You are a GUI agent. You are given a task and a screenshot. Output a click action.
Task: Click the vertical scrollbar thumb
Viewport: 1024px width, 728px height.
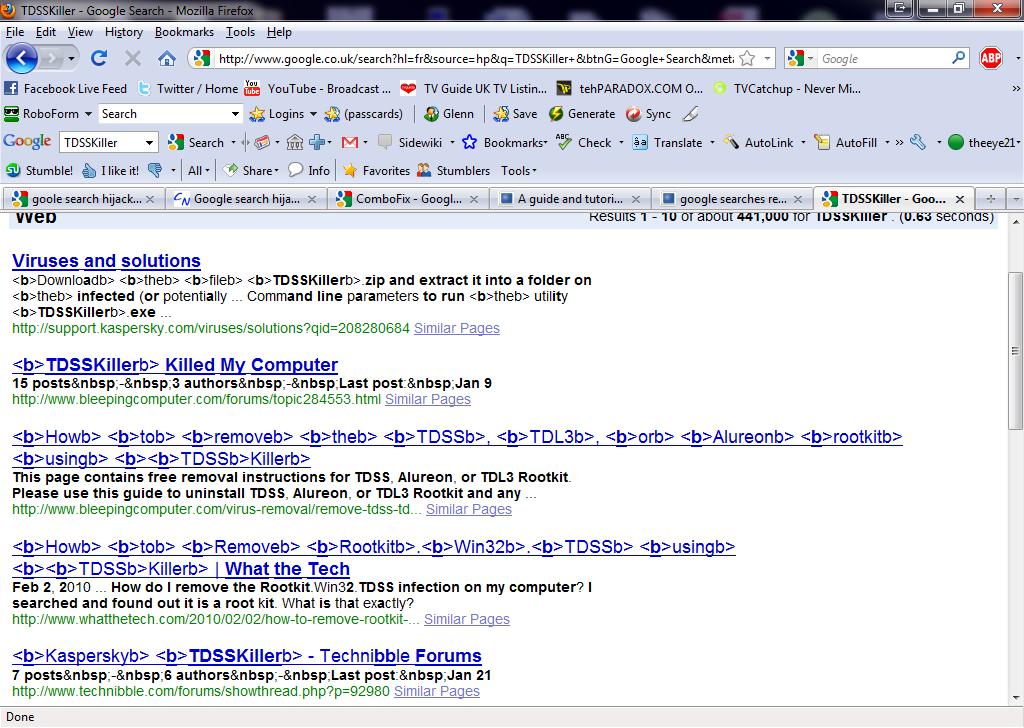click(x=1015, y=351)
